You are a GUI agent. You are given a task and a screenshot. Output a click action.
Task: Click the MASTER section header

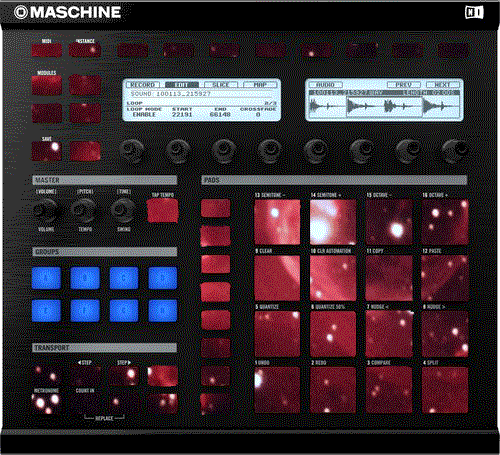tap(105, 180)
